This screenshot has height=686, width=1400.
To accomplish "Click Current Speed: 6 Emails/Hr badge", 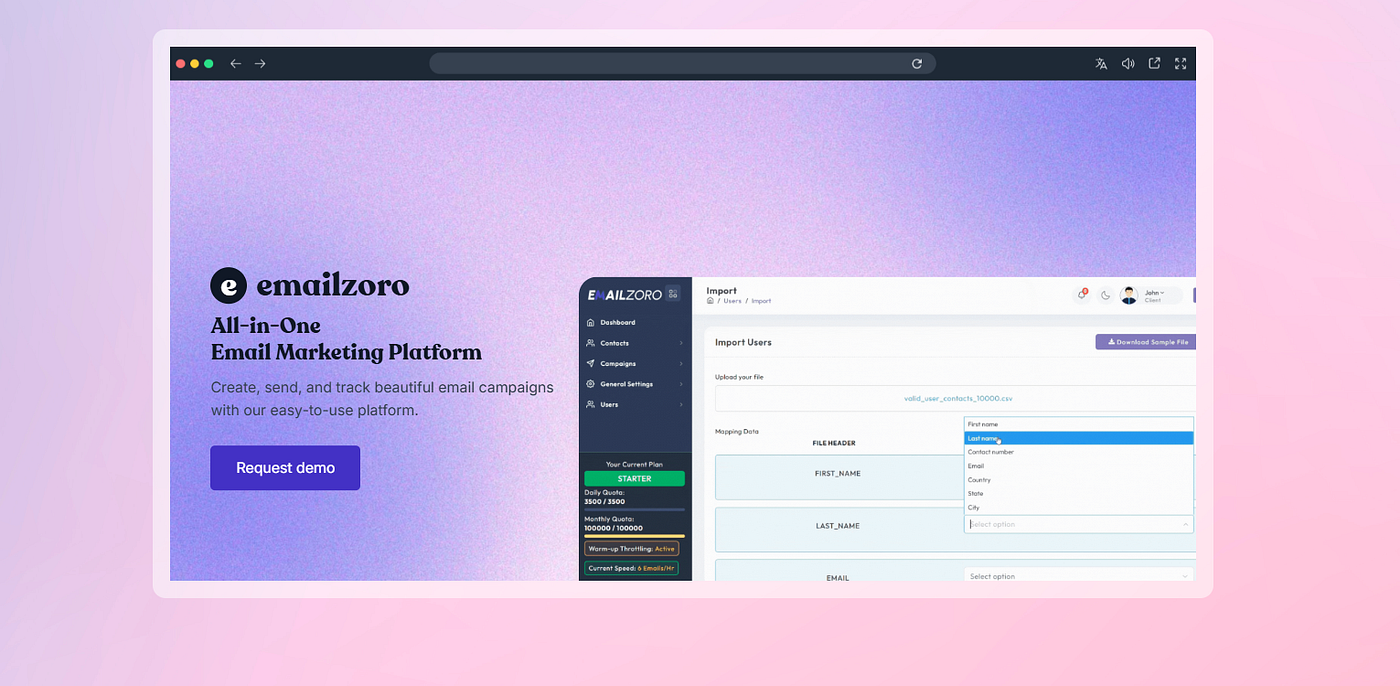I will [632, 568].
